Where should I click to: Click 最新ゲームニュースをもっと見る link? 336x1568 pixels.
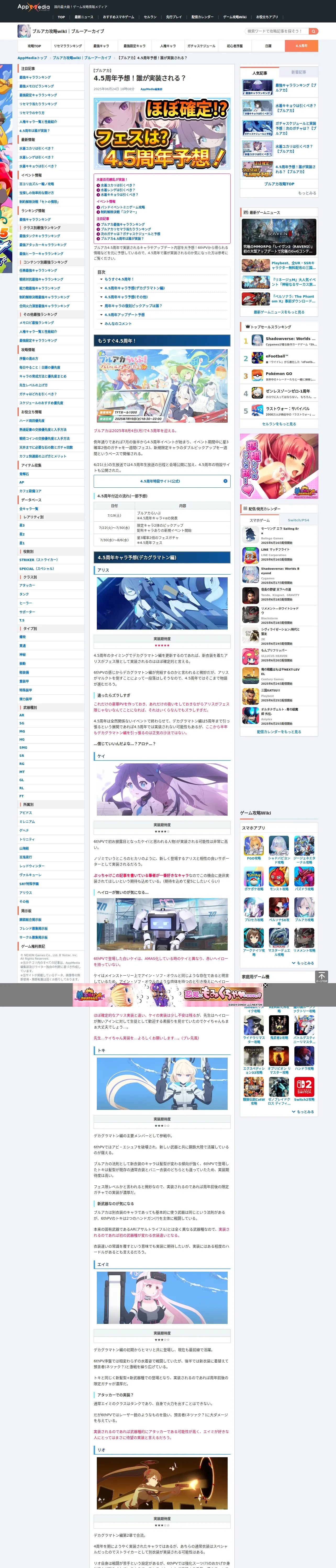pyautogui.click(x=279, y=312)
